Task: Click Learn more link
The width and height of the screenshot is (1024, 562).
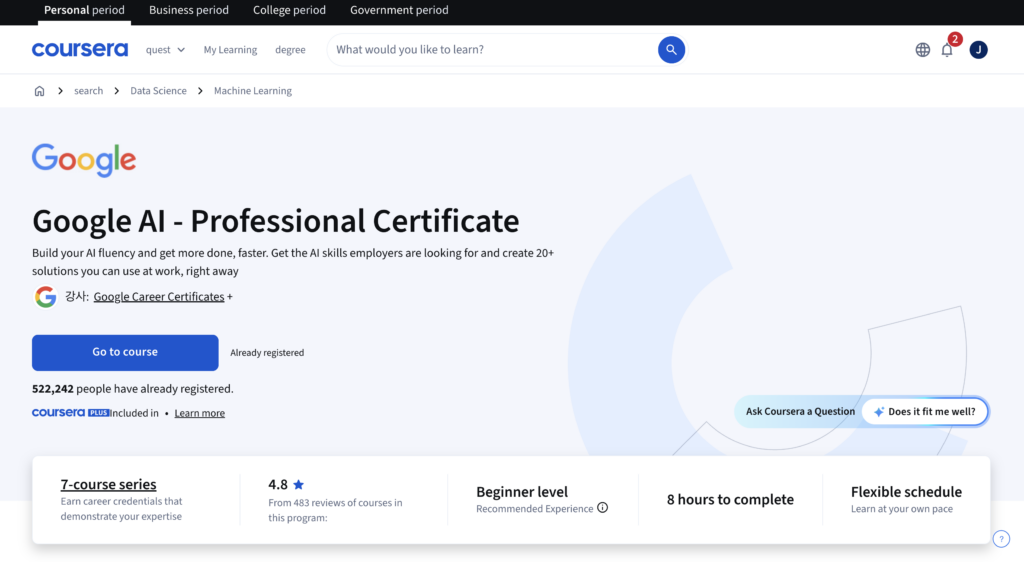Action: (199, 413)
